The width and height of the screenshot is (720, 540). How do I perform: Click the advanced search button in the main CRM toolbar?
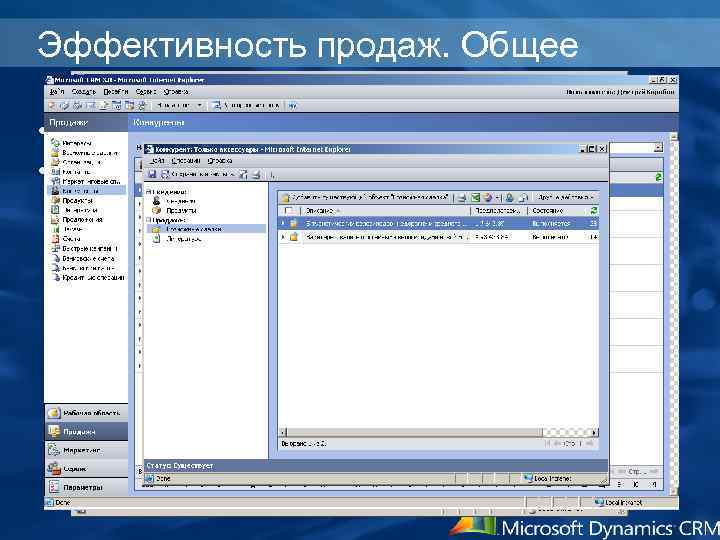pyautogui.click(x=246, y=106)
